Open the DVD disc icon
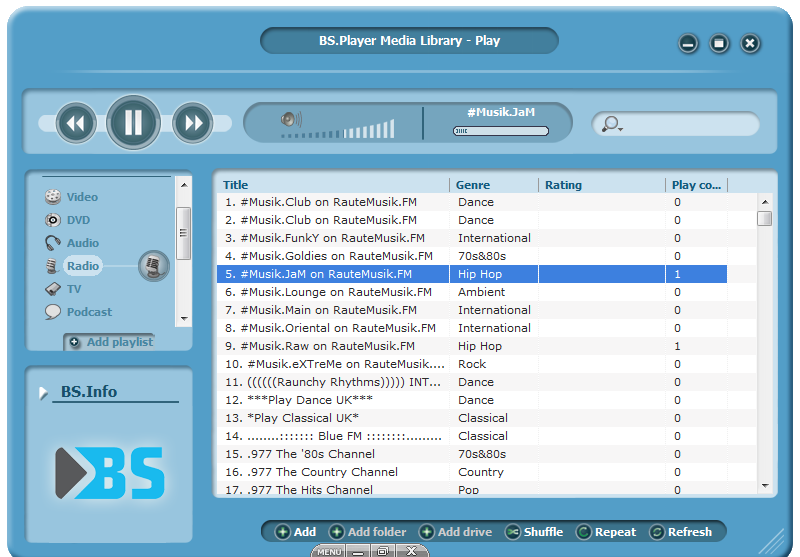Image resolution: width=800 pixels, height=557 pixels. pyautogui.click(x=53, y=220)
